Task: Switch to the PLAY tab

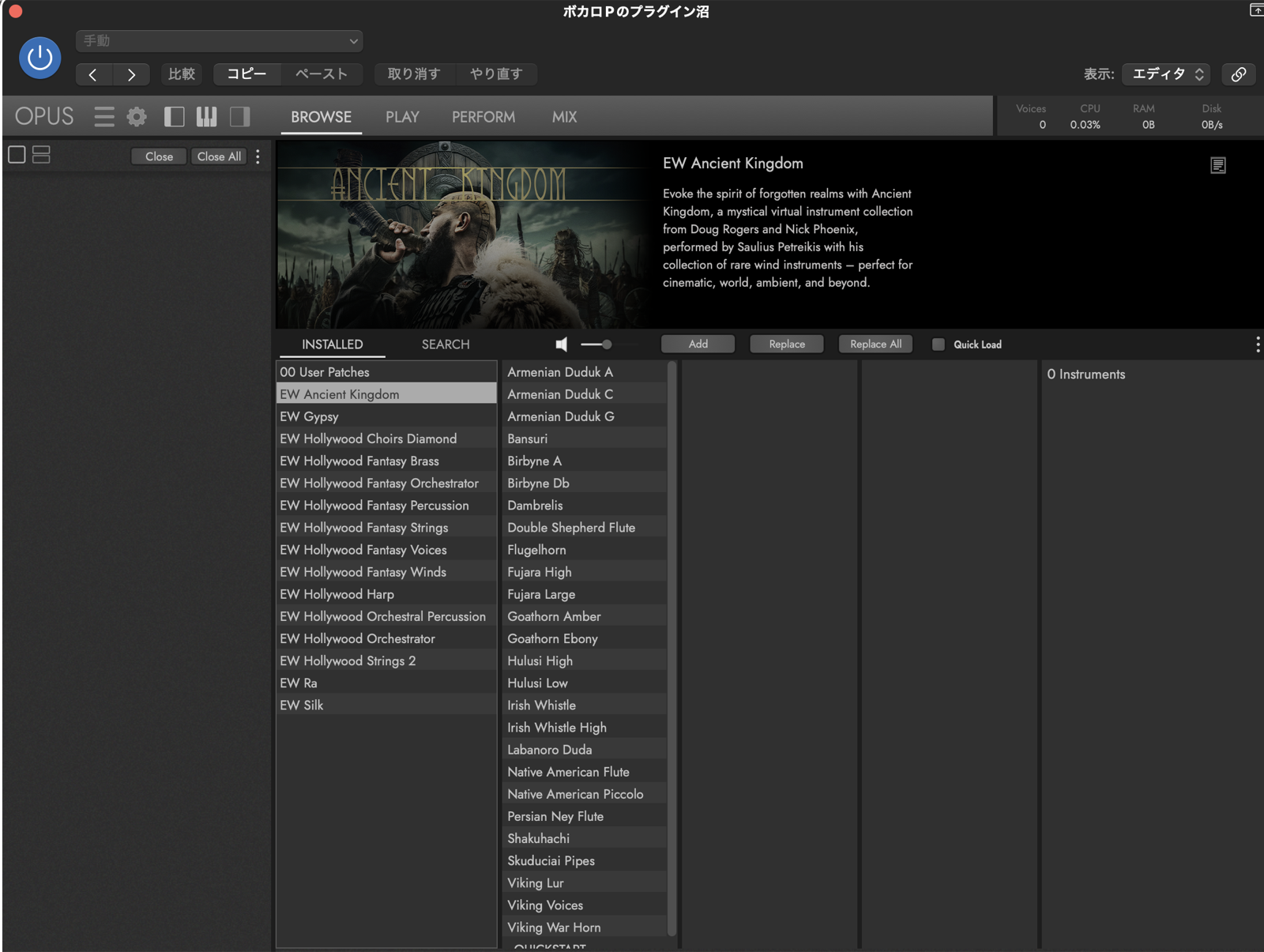Action: [x=402, y=117]
